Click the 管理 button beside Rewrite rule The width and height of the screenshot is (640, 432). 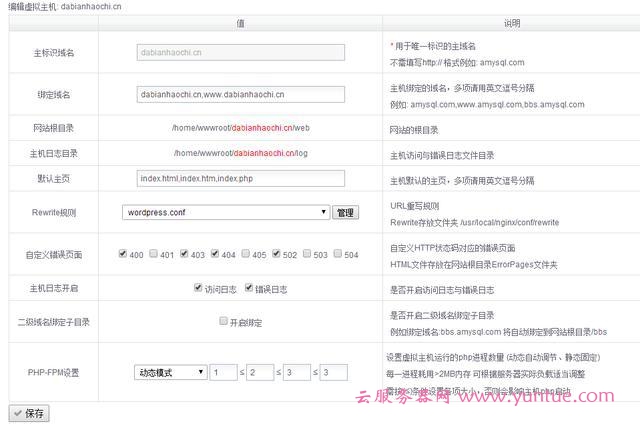click(345, 213)
